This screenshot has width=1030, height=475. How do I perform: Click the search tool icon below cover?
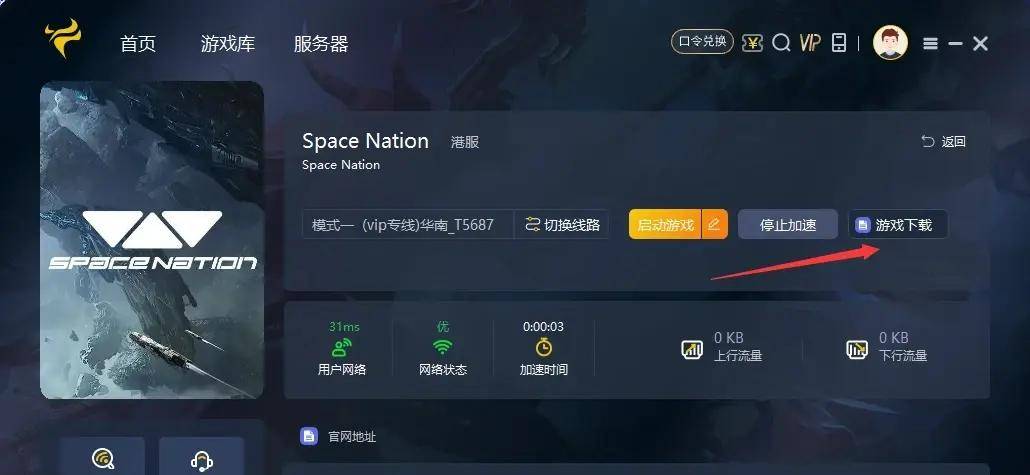(x=103, y=459)
